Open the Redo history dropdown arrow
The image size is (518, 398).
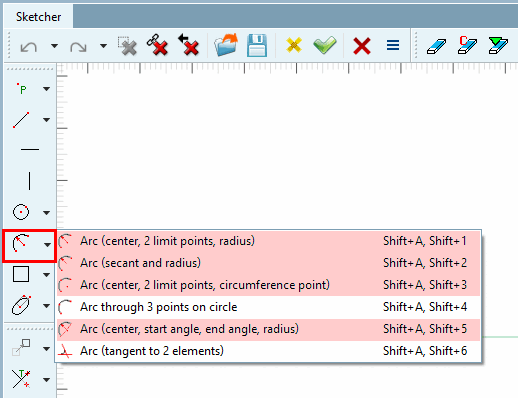104,46
